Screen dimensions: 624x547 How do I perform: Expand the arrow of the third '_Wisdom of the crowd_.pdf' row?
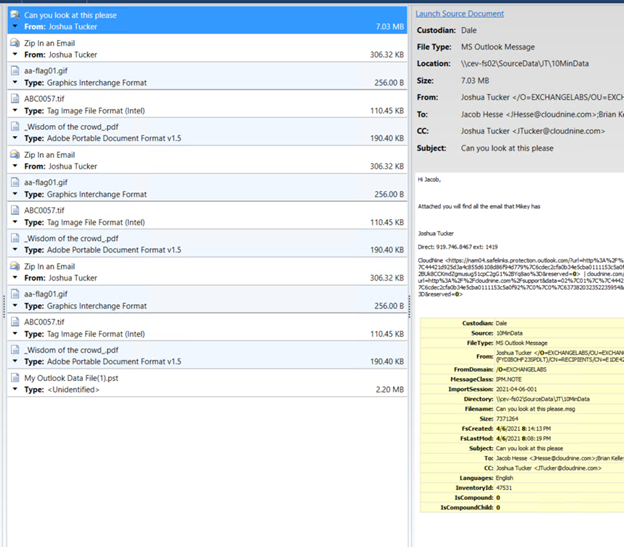(15, 361)
